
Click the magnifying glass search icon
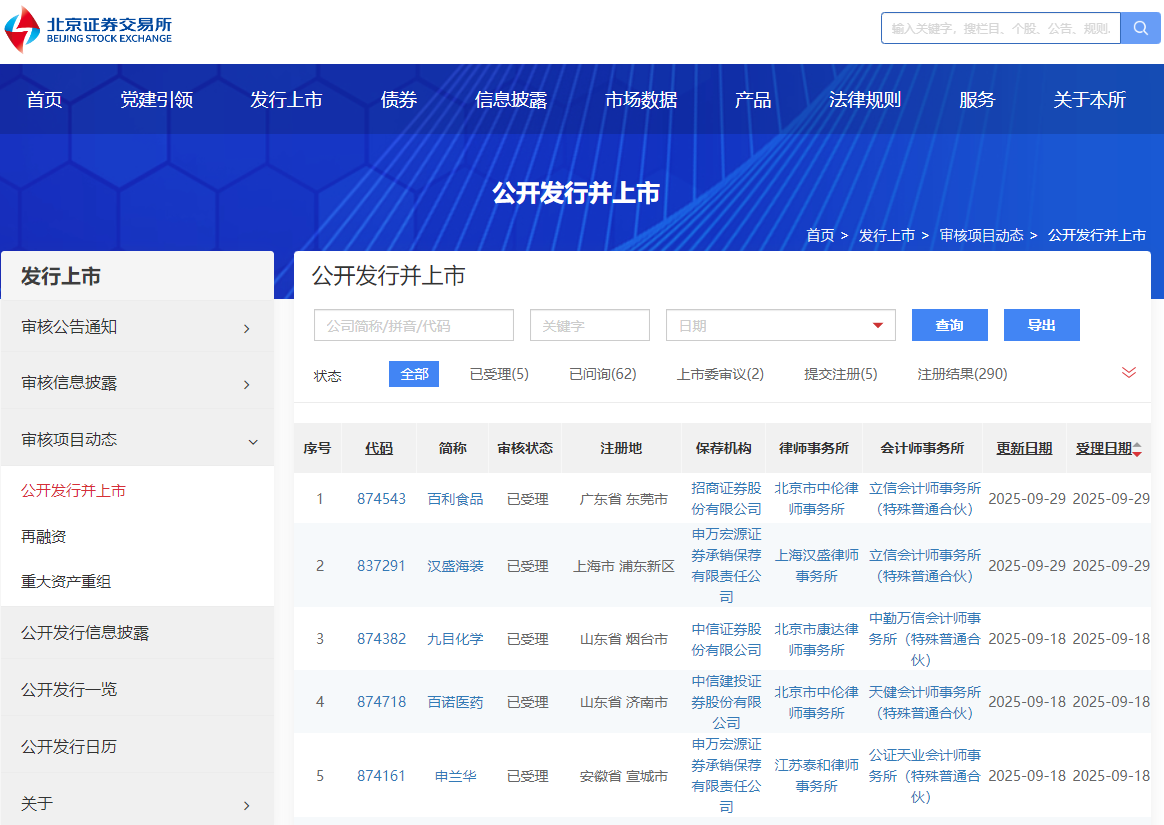pos(1140,28)
